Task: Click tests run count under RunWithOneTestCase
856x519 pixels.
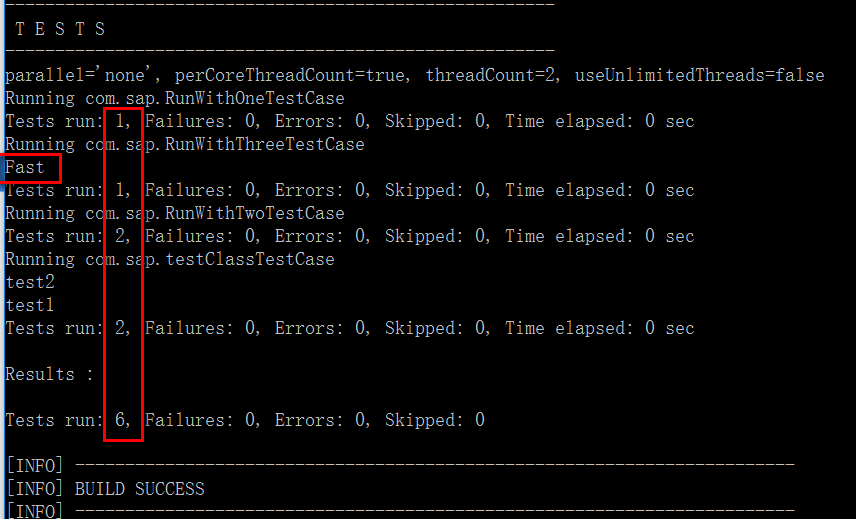Action: point(120,121)
